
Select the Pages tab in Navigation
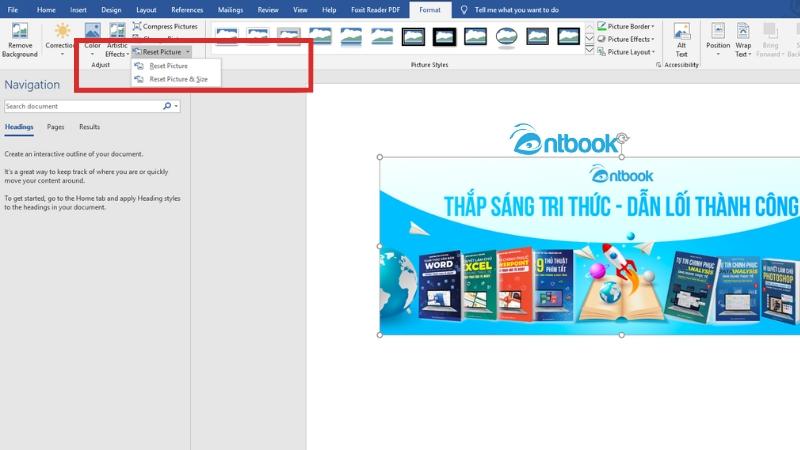click(56, 127)
